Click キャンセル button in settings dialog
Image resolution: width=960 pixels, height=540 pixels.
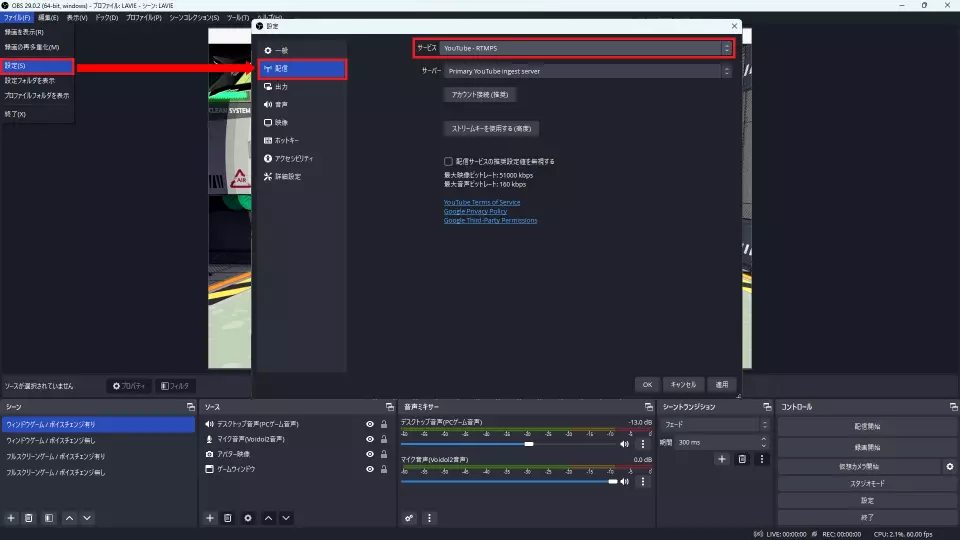pyautogui.click(x=683, y=384)
